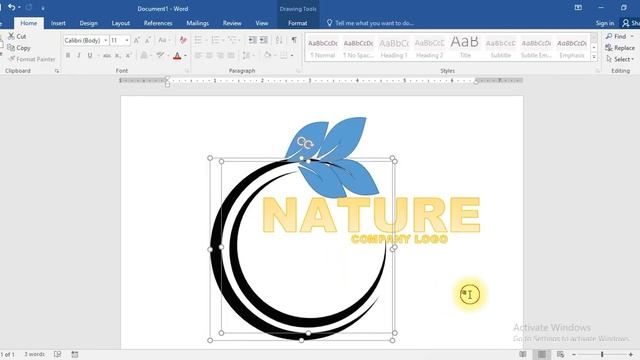Open the Borders dropdown arrow

(x=292, y=55)
